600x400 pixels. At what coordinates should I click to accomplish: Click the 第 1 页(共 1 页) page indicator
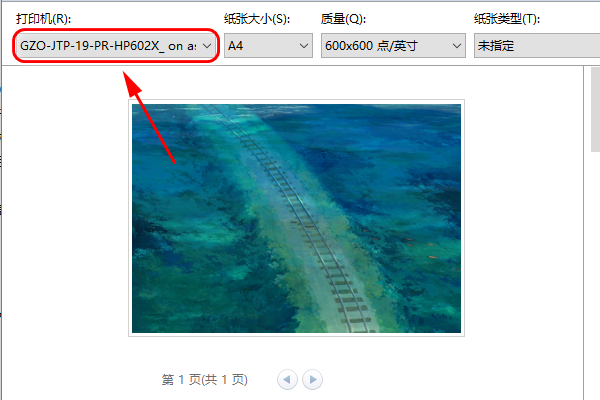tap(204, 380)
